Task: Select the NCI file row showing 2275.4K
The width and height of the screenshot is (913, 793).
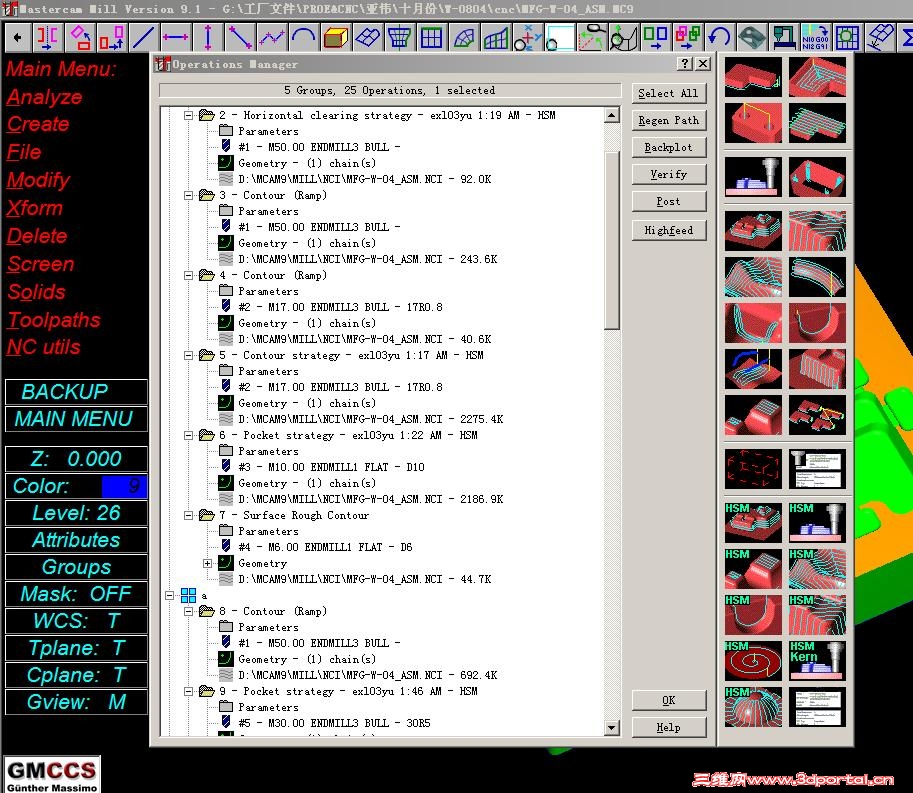Action: coord(370,419)
